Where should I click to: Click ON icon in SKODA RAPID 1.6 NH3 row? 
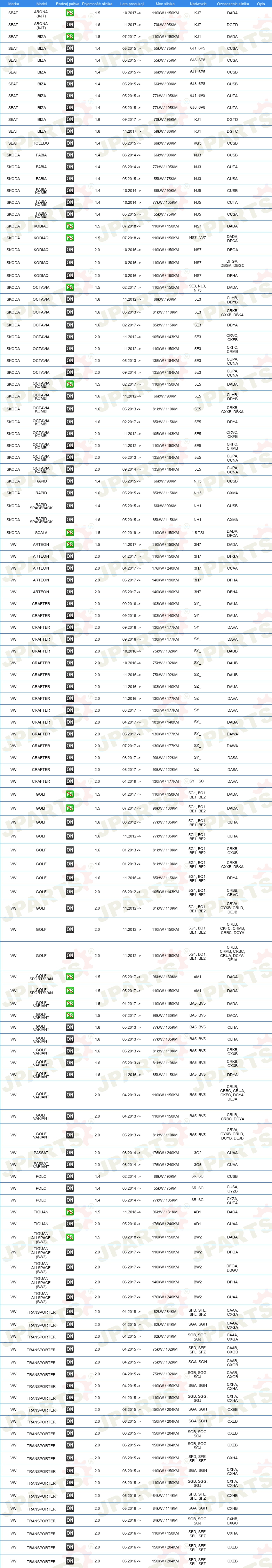(70, 493)
